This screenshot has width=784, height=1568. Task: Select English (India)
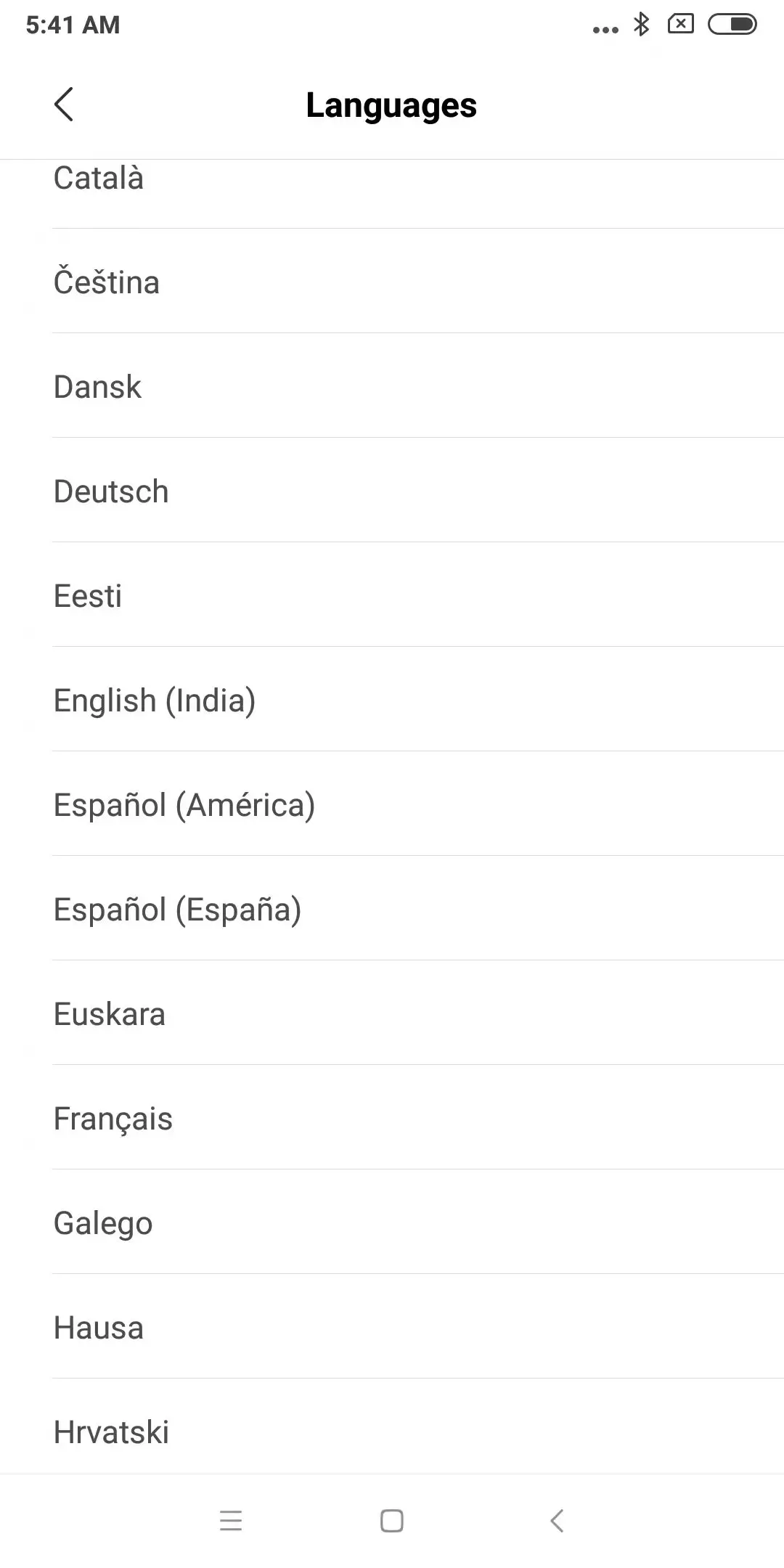392,699
